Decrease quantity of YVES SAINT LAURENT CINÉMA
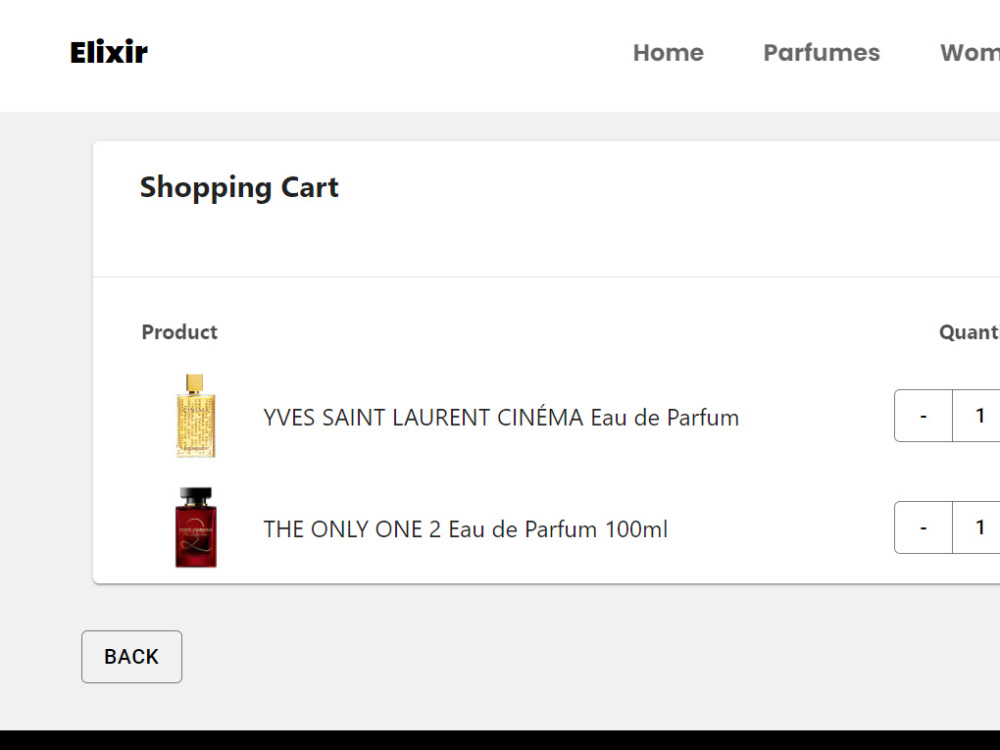 pos(923,416)
